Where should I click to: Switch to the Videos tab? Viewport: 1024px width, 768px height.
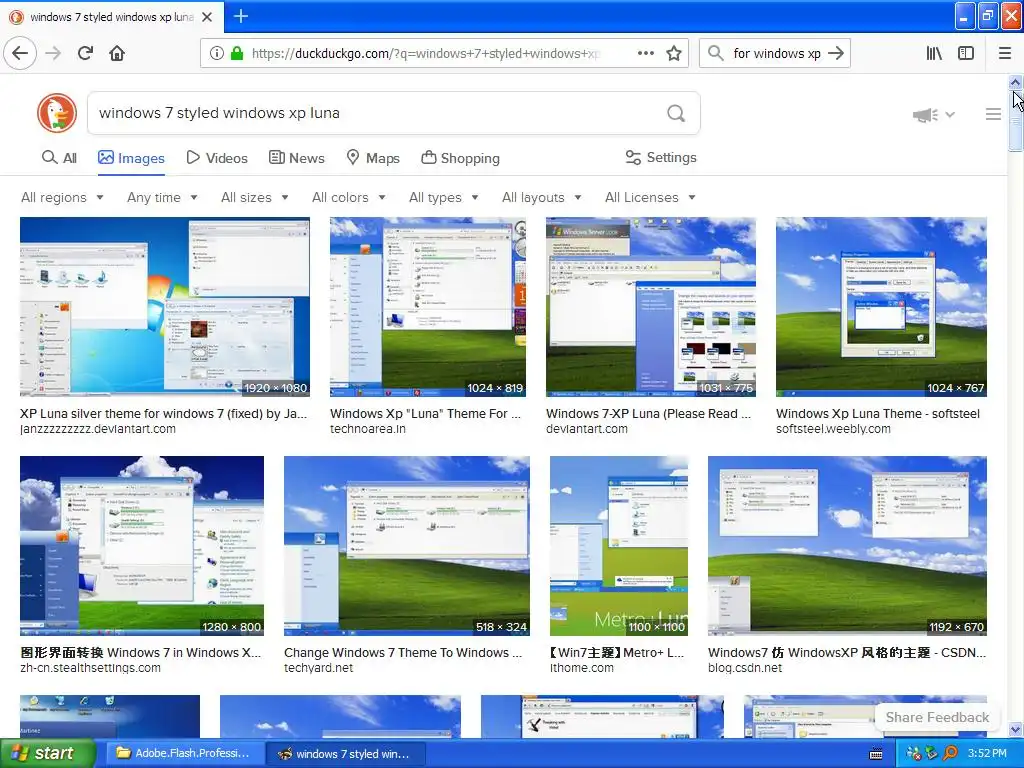coord(217,158)
